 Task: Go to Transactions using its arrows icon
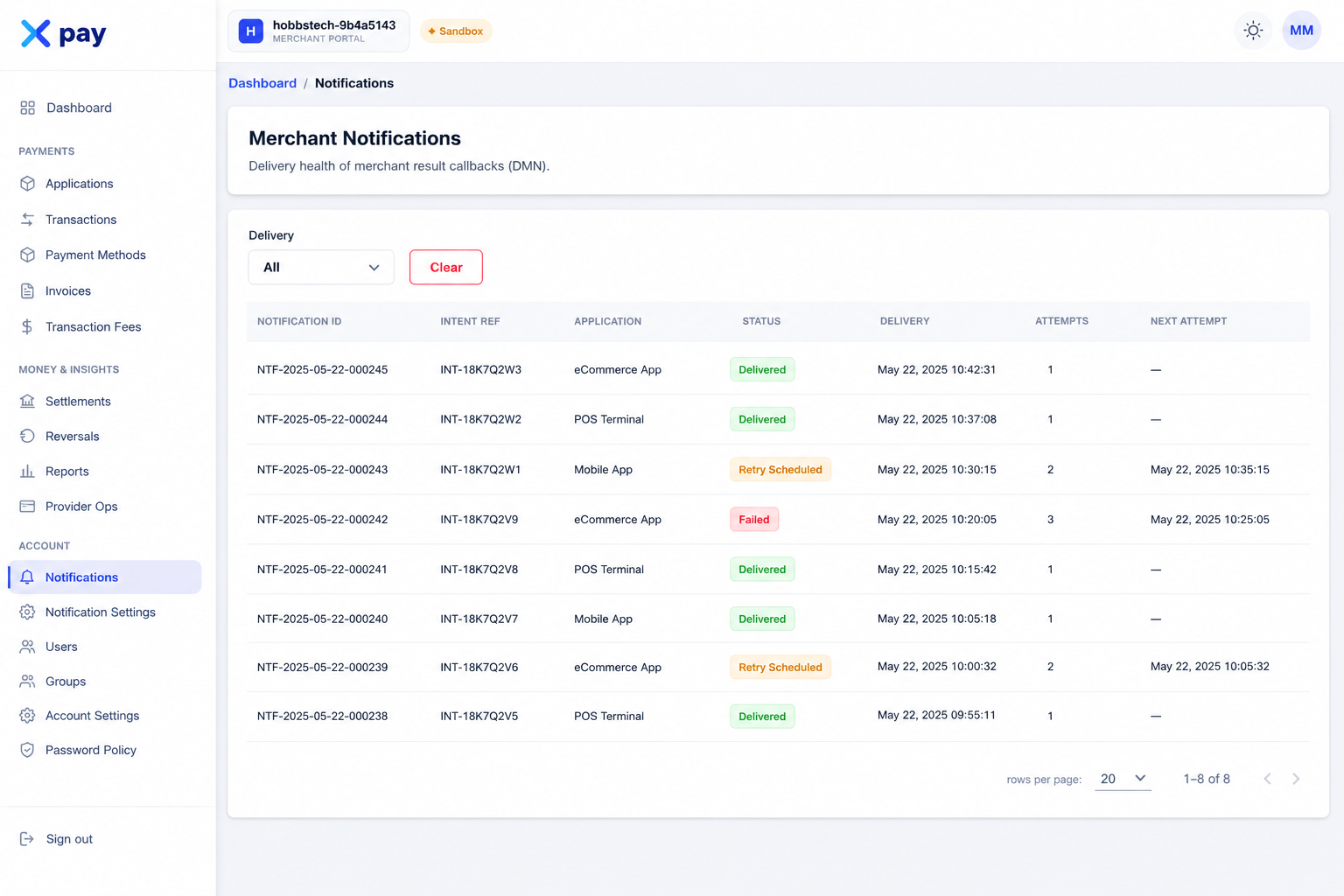coord(27,220)
